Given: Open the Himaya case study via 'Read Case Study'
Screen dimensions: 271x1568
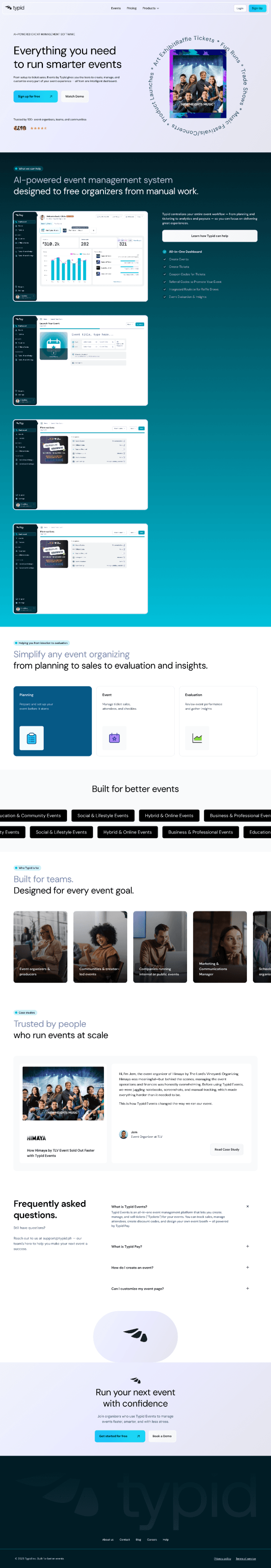Looking at the screenshot, I should [x=227, y=1149].
